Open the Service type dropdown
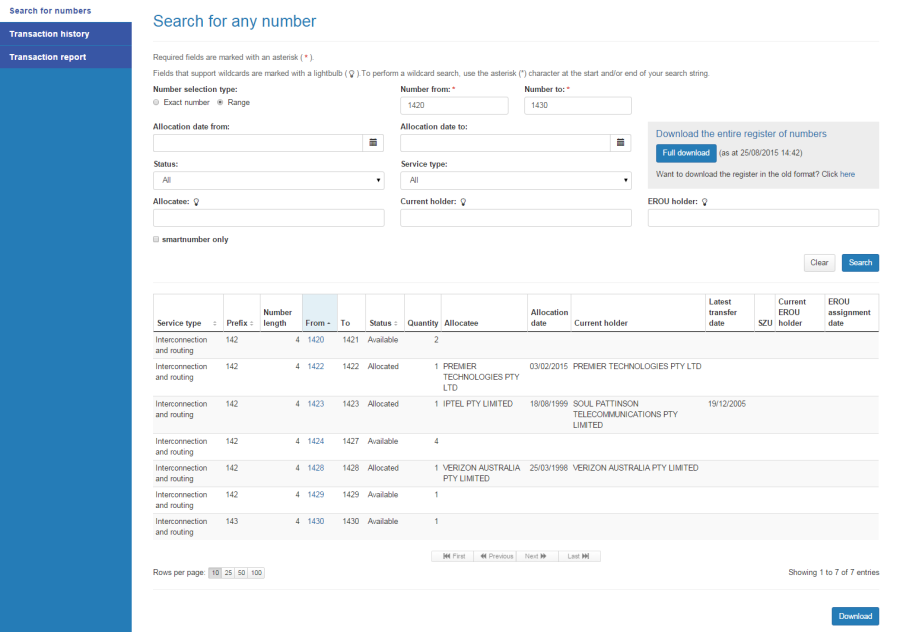 [x=516, y=180]
